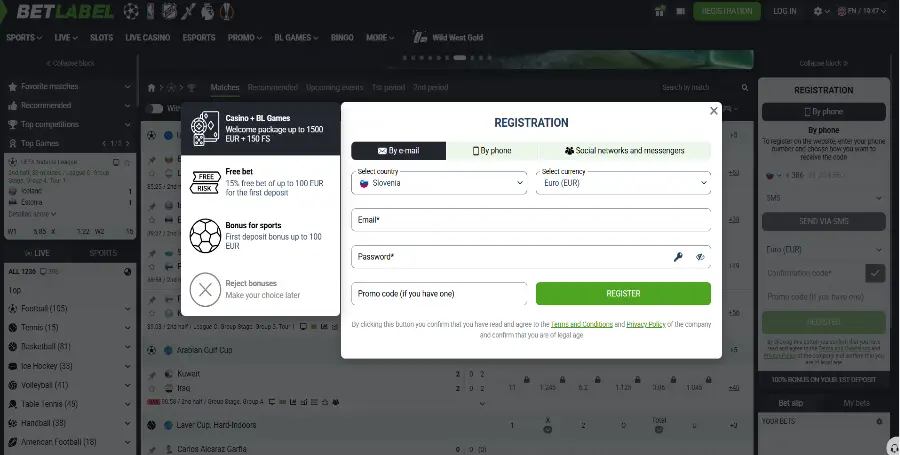Choose Reject bonuses option
Screen dimensions: 900x455
point(261,289)
